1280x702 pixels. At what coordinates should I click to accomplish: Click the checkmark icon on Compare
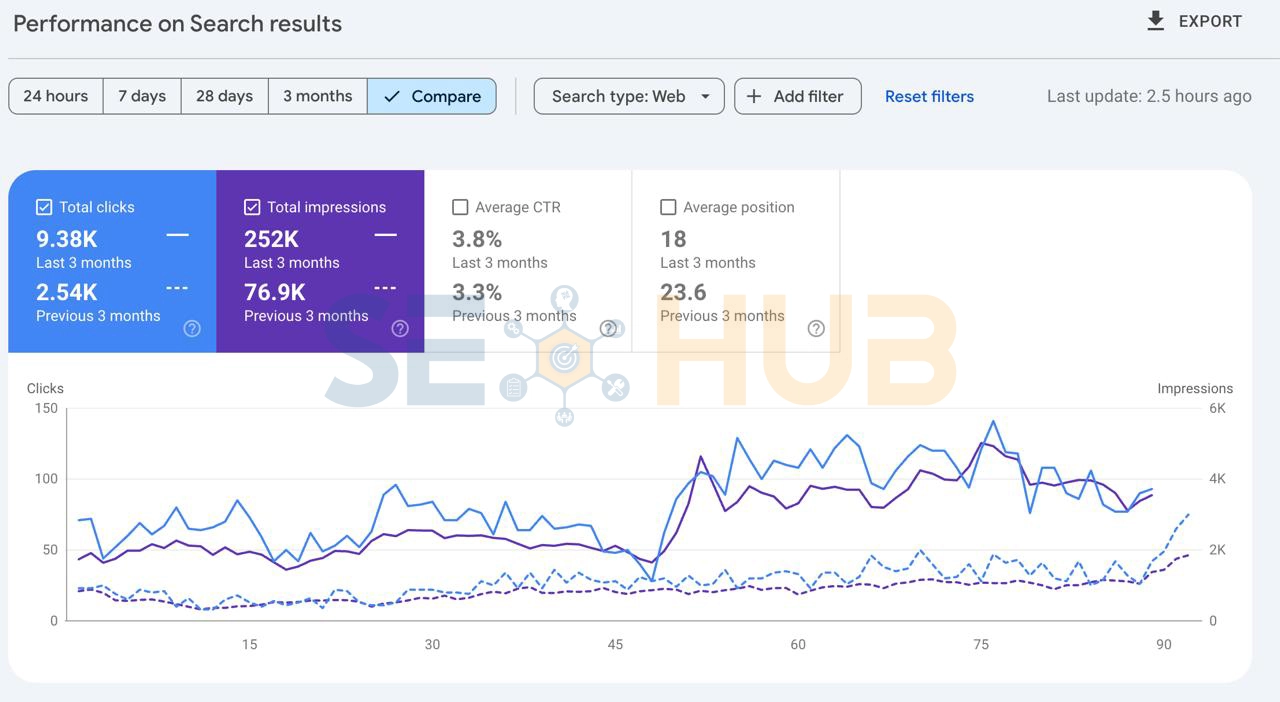point(392,96)
